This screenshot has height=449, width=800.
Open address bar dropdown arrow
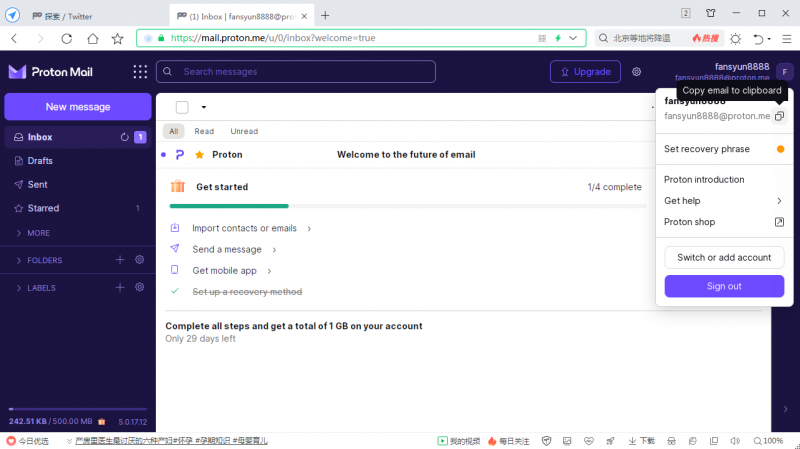coord(573,38)
